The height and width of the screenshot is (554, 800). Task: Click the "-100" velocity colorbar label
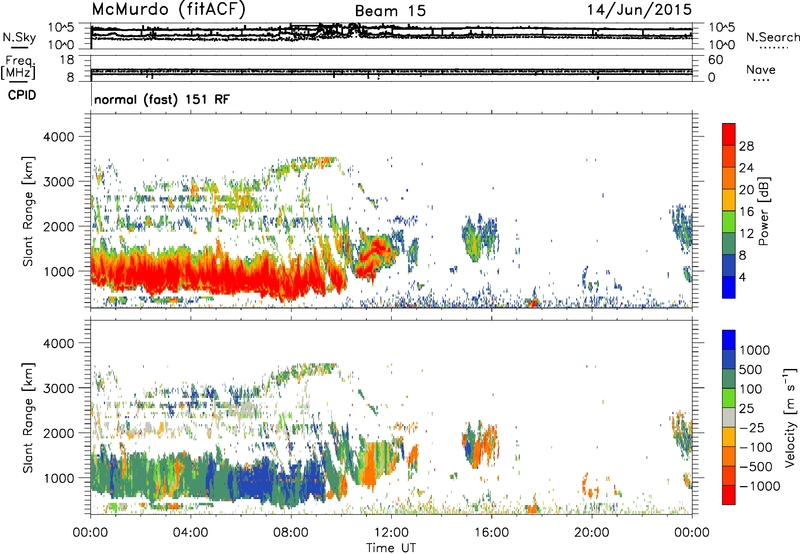[756, 447]
